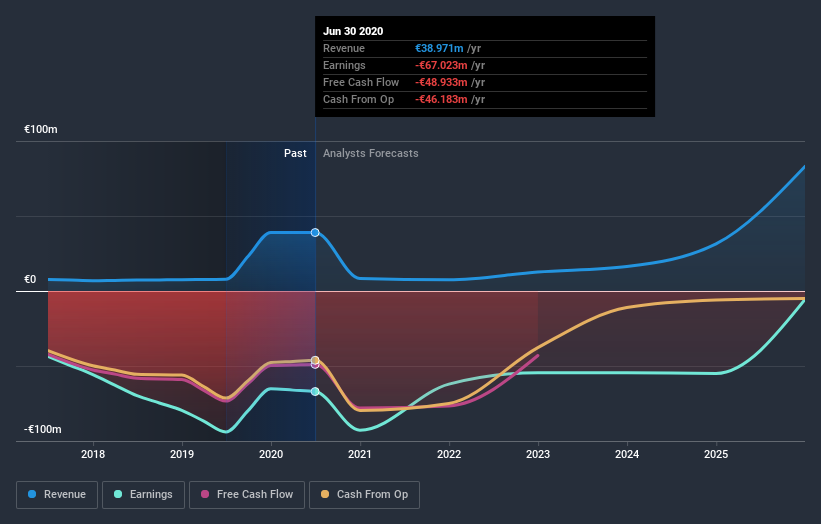Screen dimensions: 821x524
Task: Select the 2024 x-axis label
Action: [x=627, y=454]
